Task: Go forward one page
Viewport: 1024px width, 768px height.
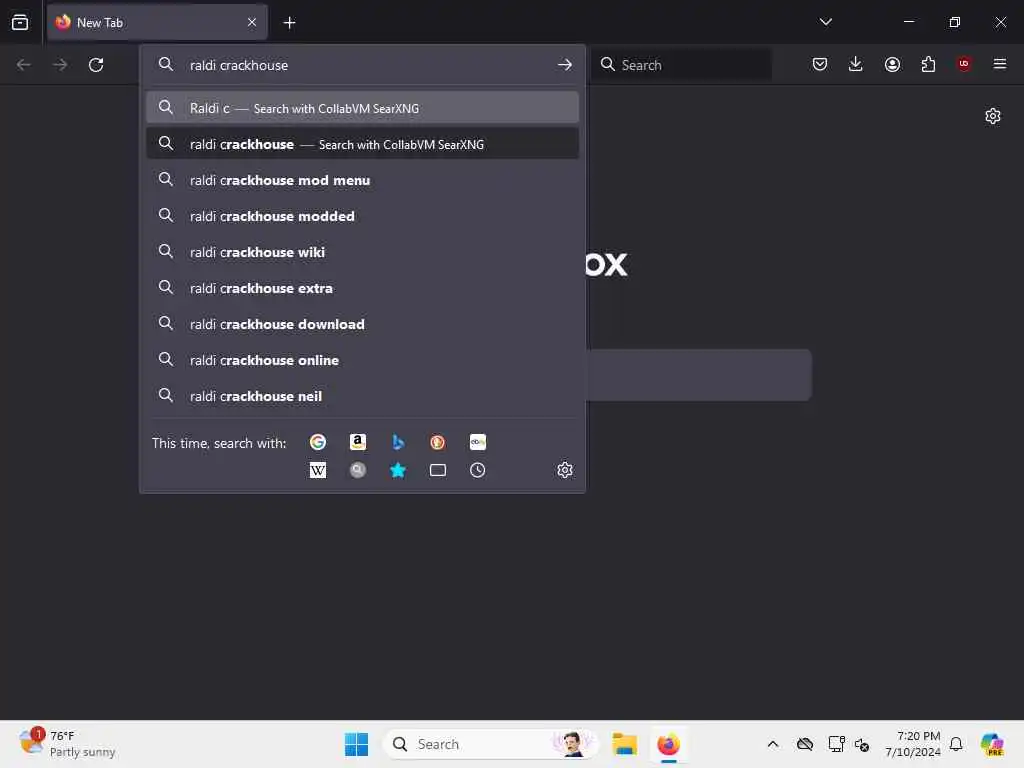Action: 60,65
